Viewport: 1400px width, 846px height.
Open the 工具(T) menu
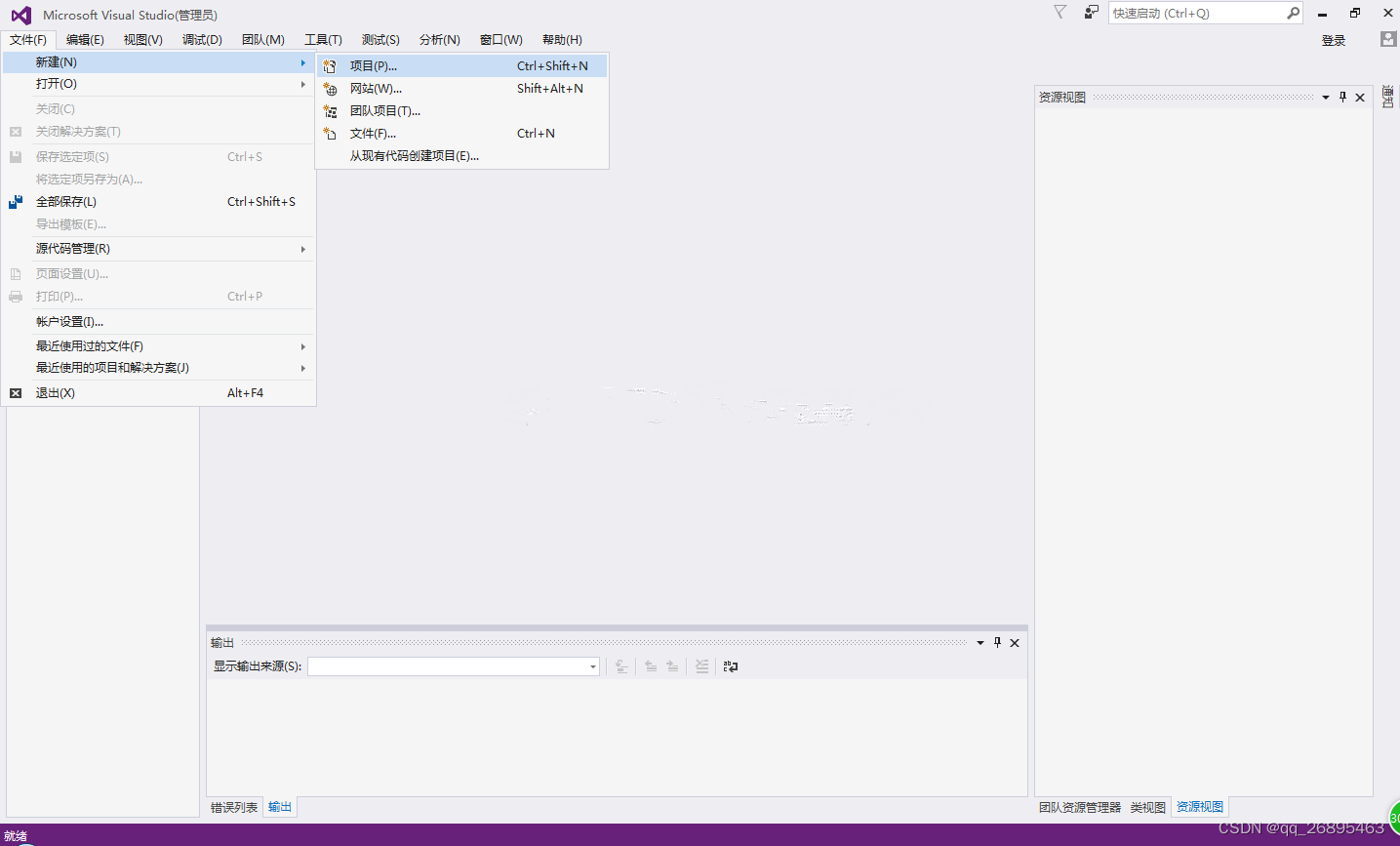click(323, 40)
